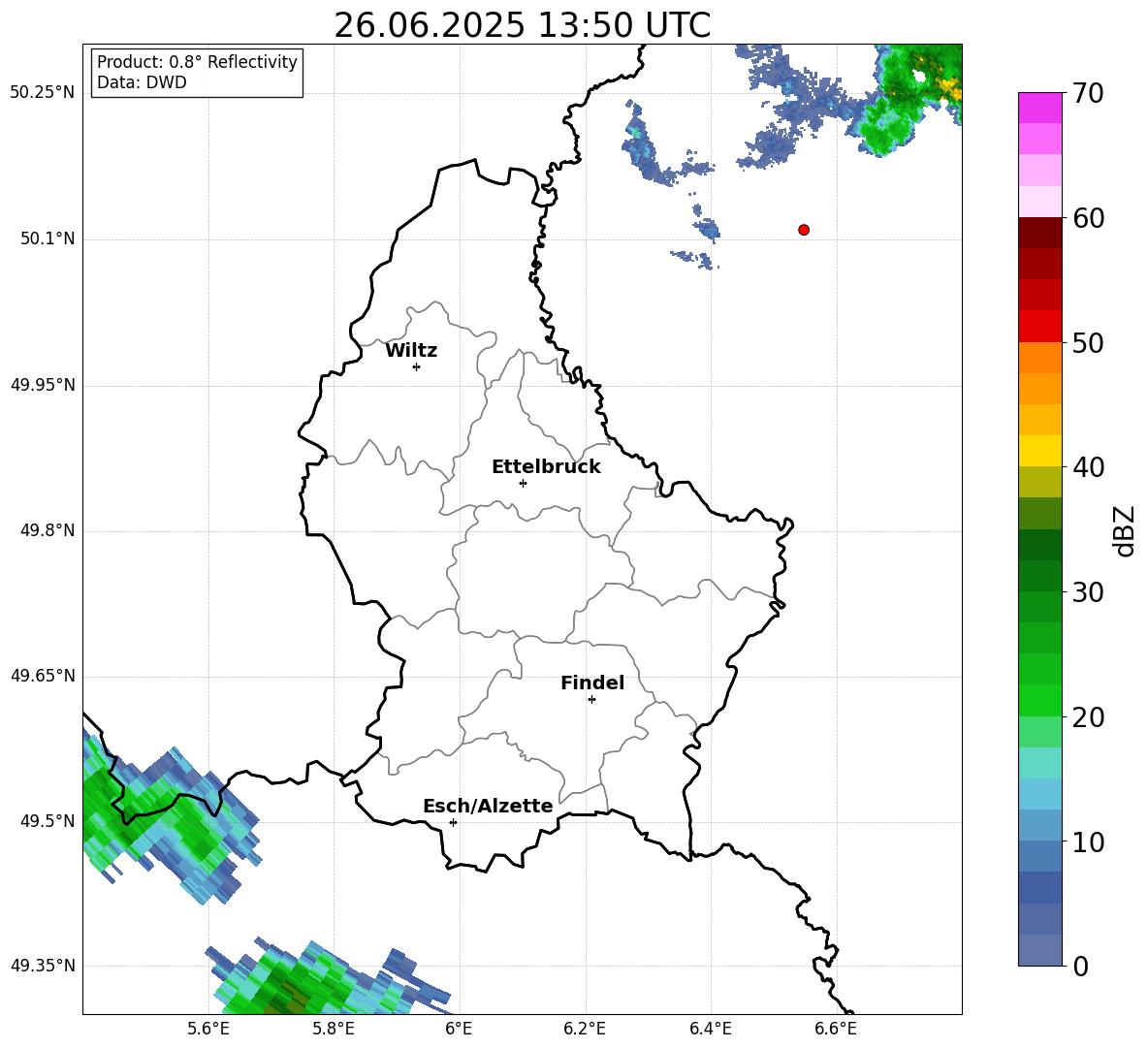Click the 5.8°E longitude label
Image resolution: width=1148 pixels, height=1048 pixels.
[x=334, y=1029]
